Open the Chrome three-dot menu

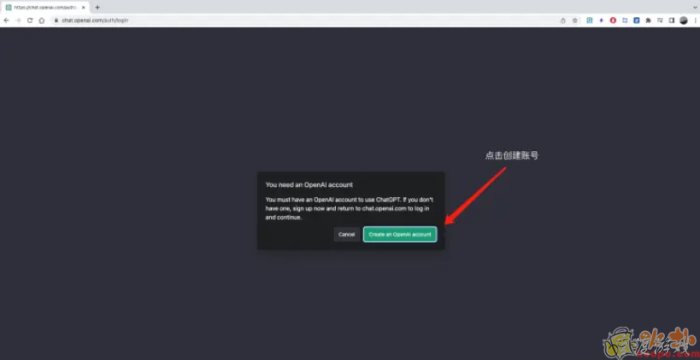695,21
